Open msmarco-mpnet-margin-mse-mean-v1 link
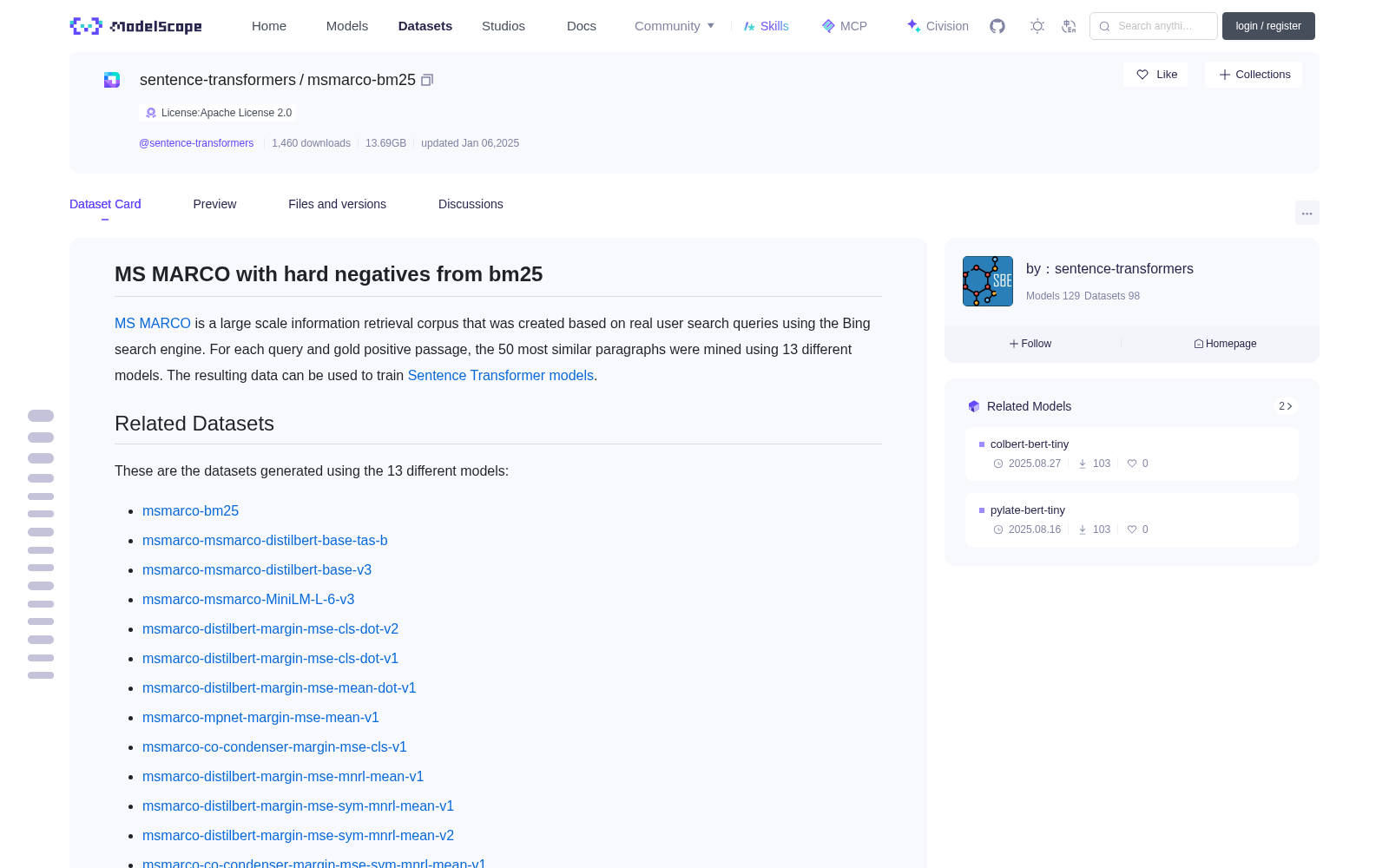This screenshot has height=868, width=1389. pyautogui.click(x=260, y=718)
